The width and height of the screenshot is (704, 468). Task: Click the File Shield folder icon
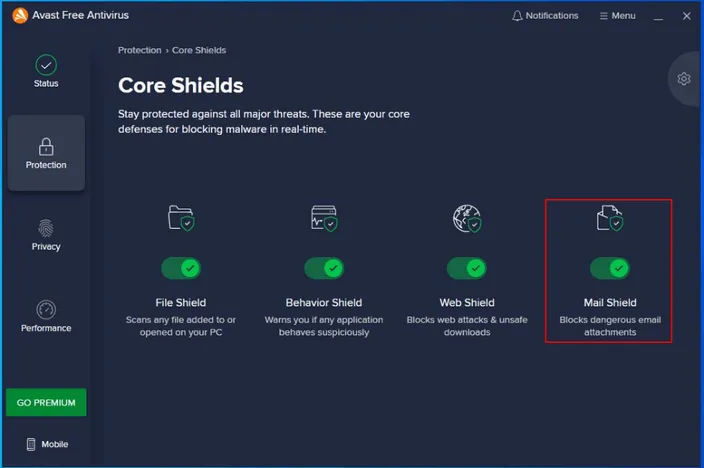point(181,218)
